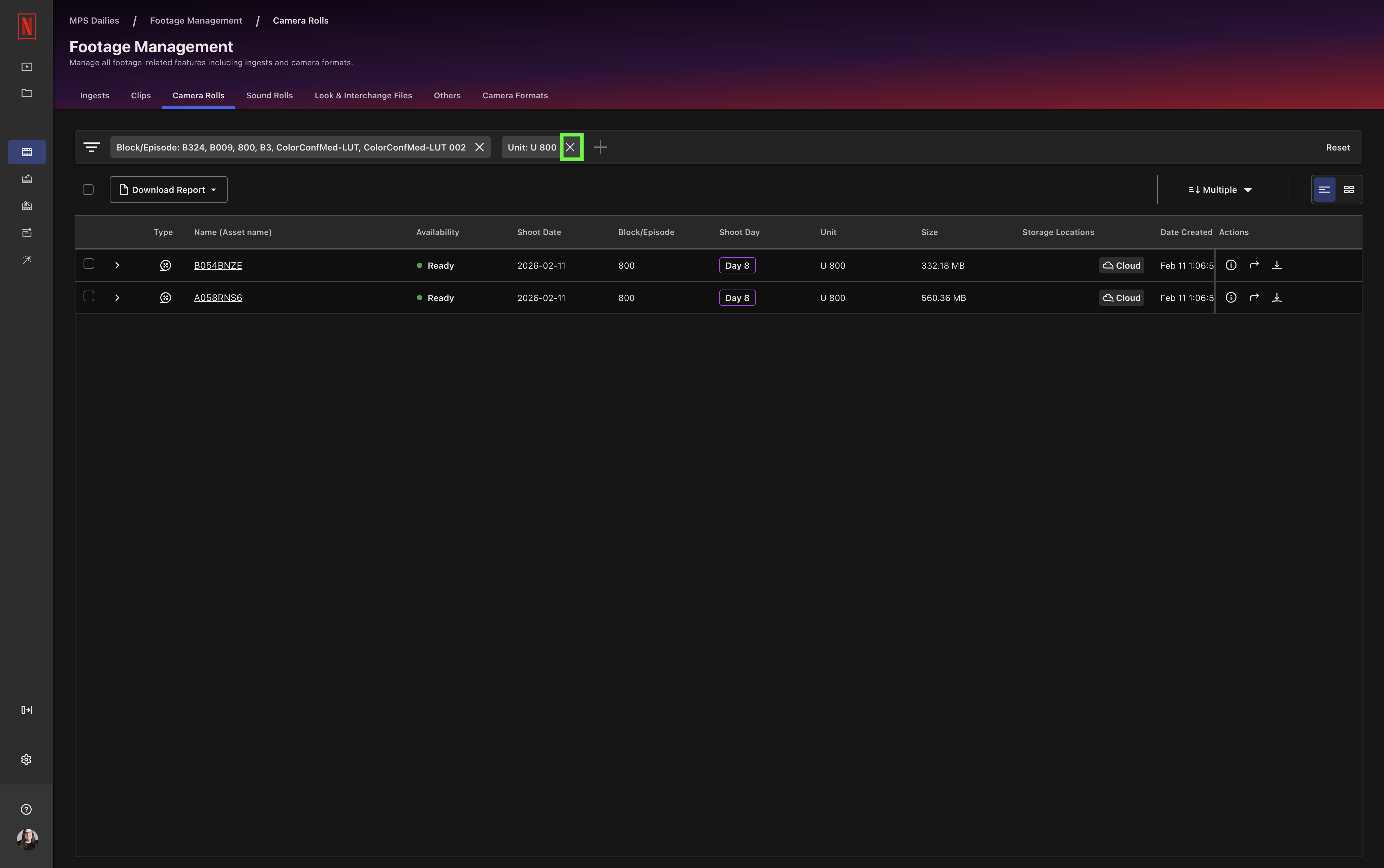
Task: Check the B054BNZE row checkbox
Action: point(89,264)
